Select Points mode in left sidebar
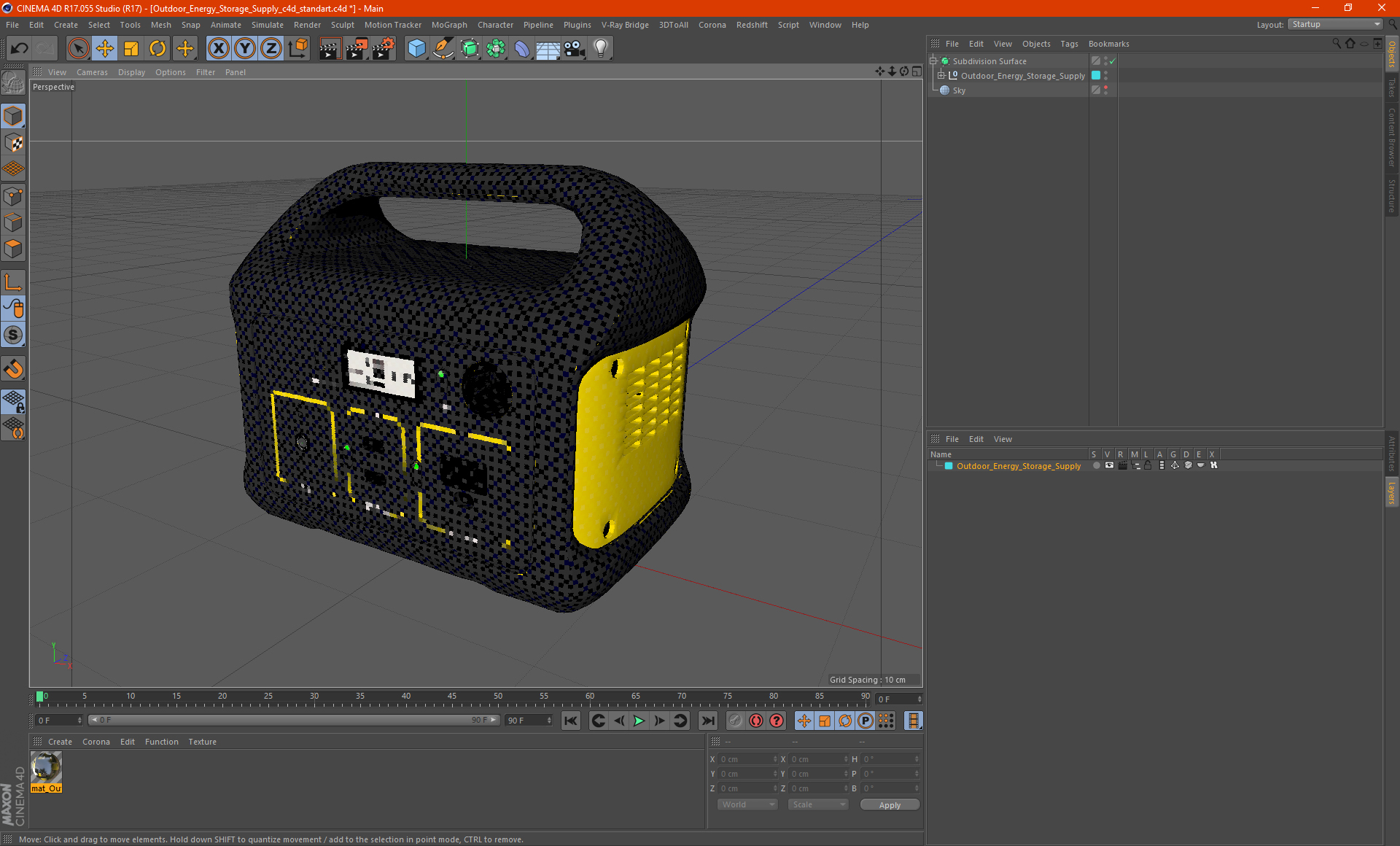 click(x=13, y=196)
